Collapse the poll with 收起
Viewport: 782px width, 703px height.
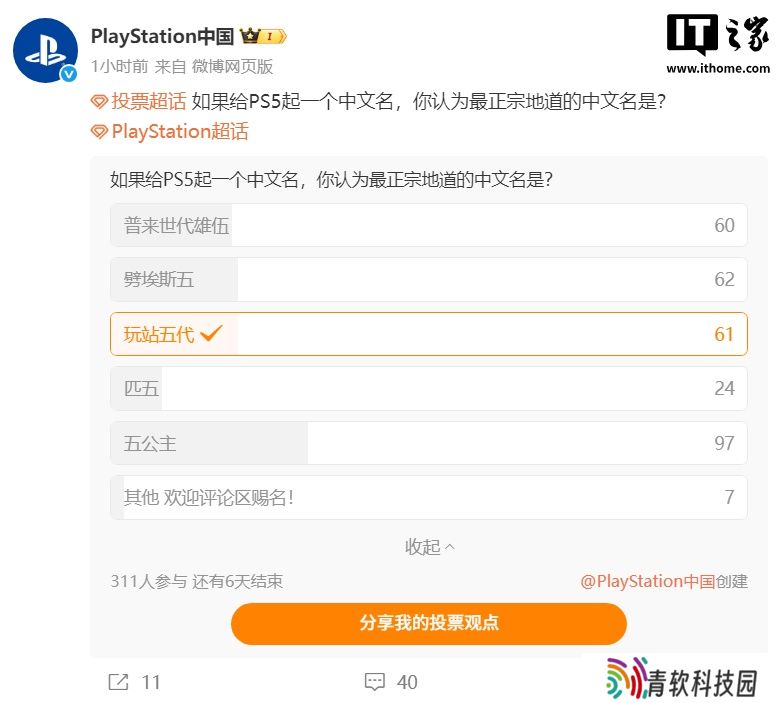429,547
